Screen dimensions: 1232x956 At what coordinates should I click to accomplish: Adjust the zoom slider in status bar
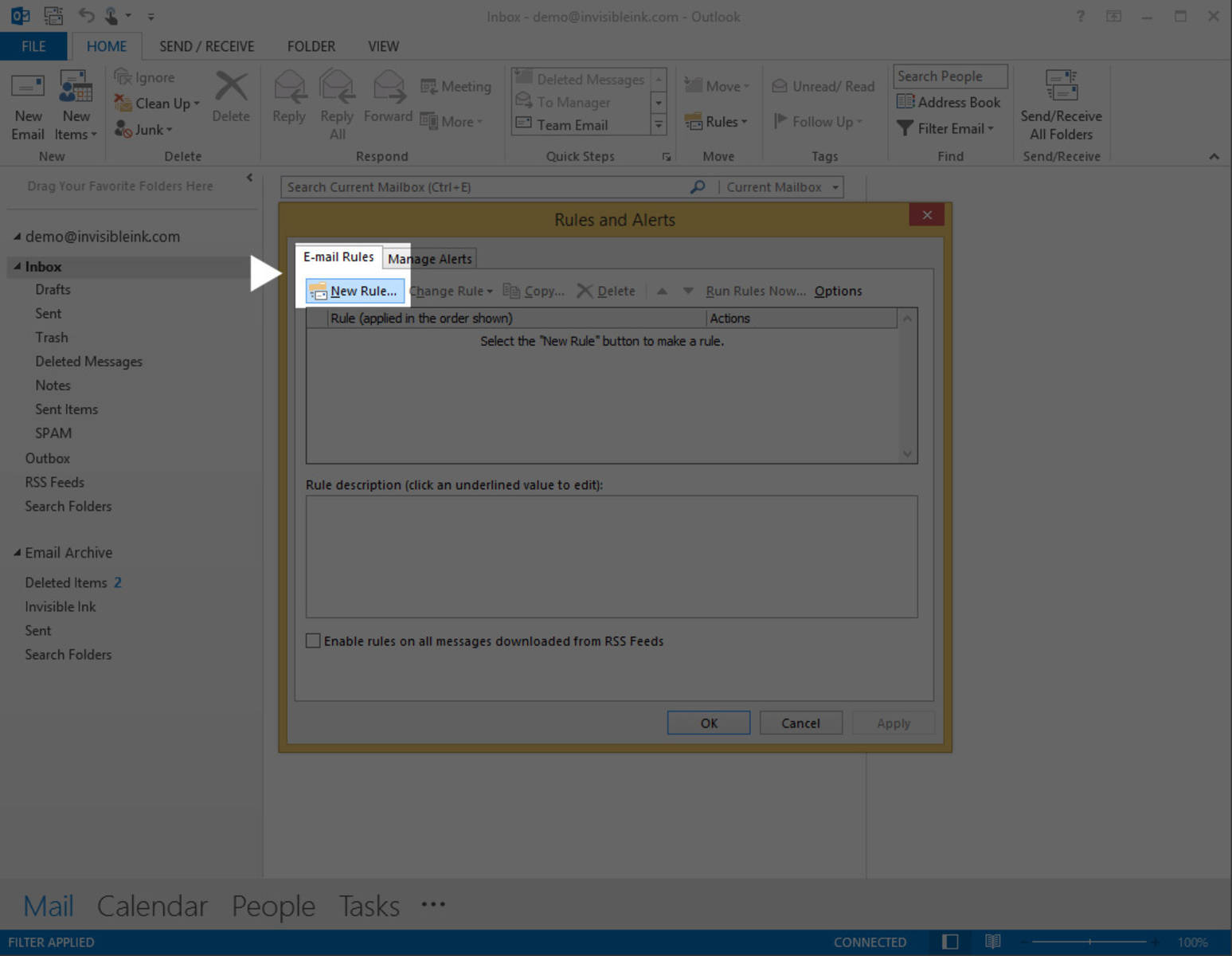(x=1090, y=942)
